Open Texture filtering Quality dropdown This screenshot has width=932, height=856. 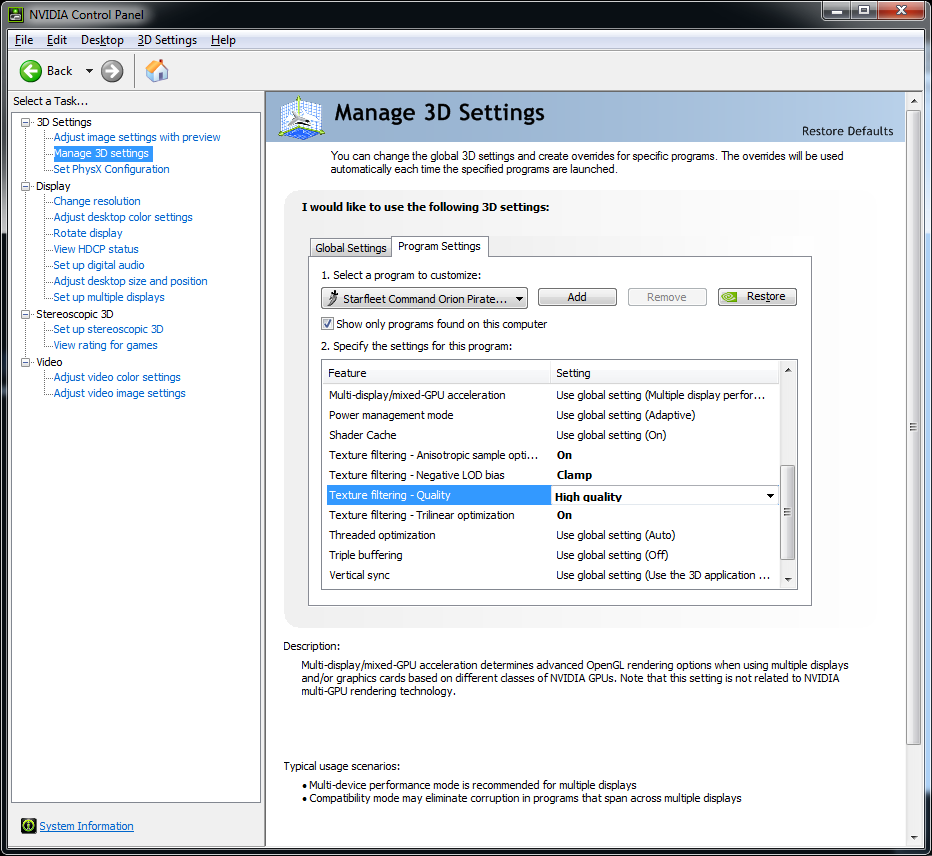(x=770, y=496)
